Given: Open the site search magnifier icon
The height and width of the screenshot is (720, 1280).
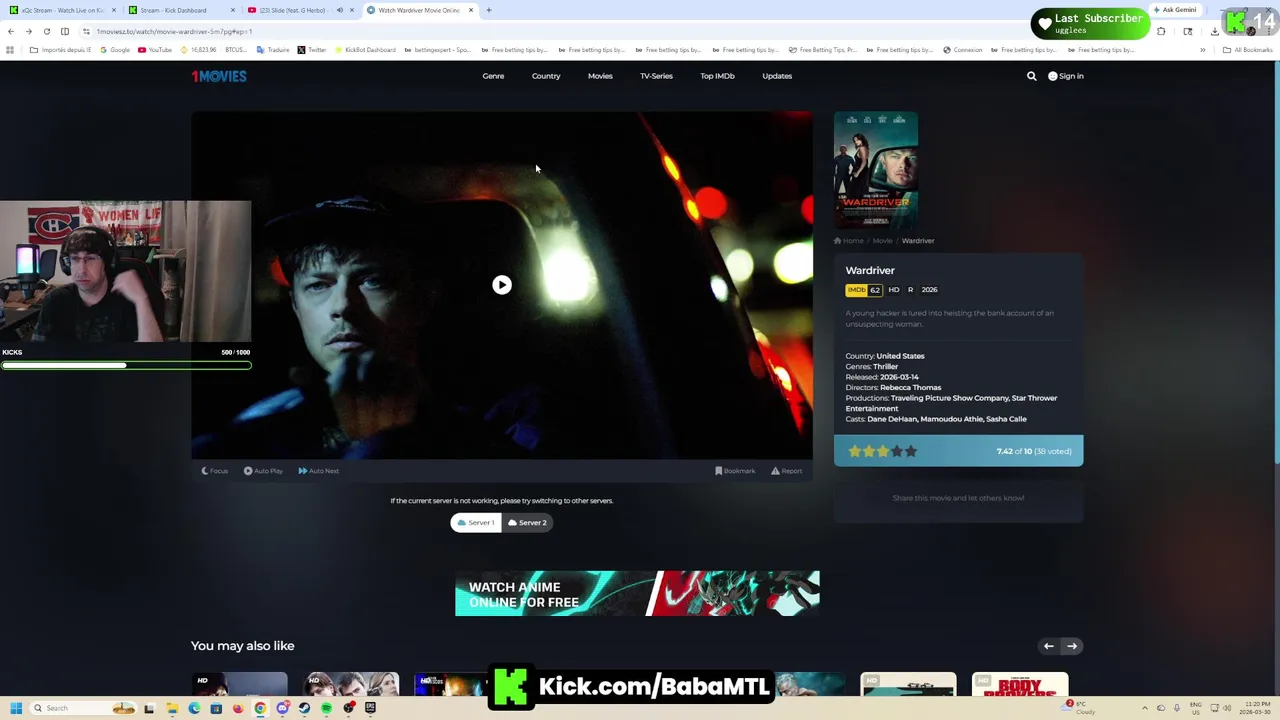Looking at the screenshot, I should [1032, 76].
